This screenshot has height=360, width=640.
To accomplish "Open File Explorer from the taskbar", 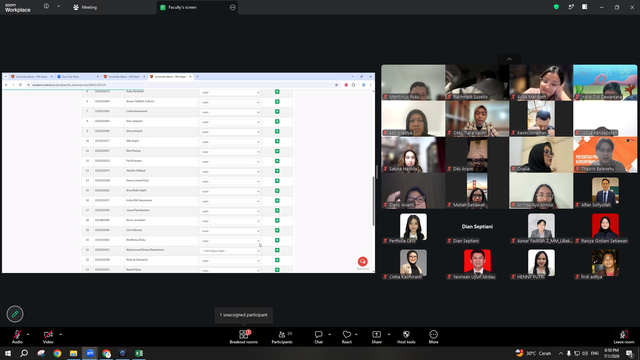I will click(x=73, y=353).
